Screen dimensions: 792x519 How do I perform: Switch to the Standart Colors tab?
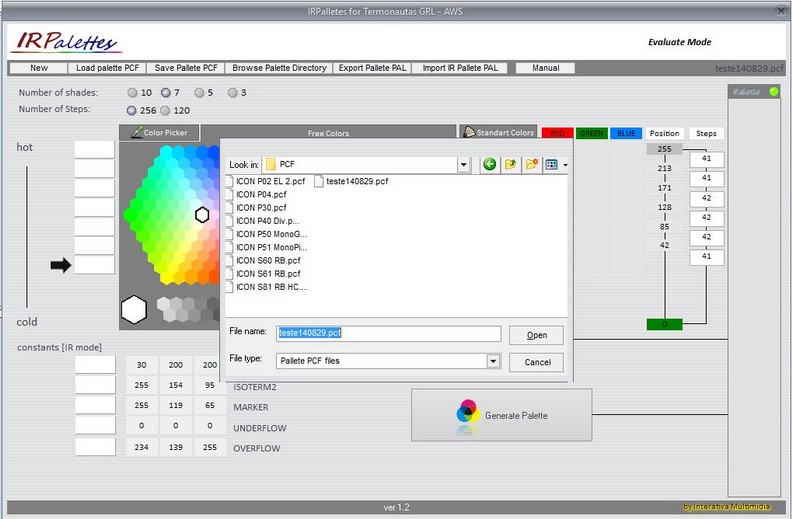(498, 132)
